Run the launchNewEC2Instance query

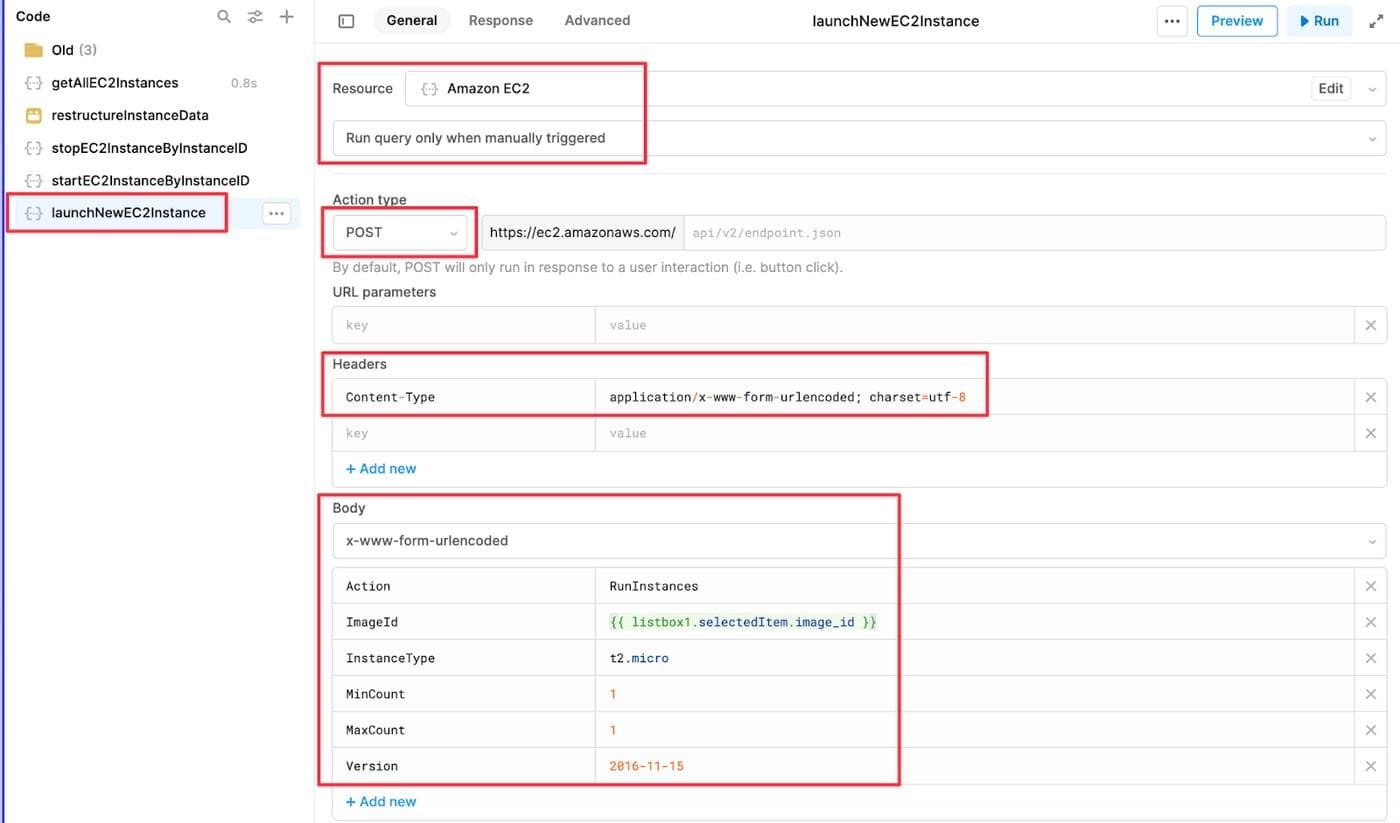pos(1319,20)
